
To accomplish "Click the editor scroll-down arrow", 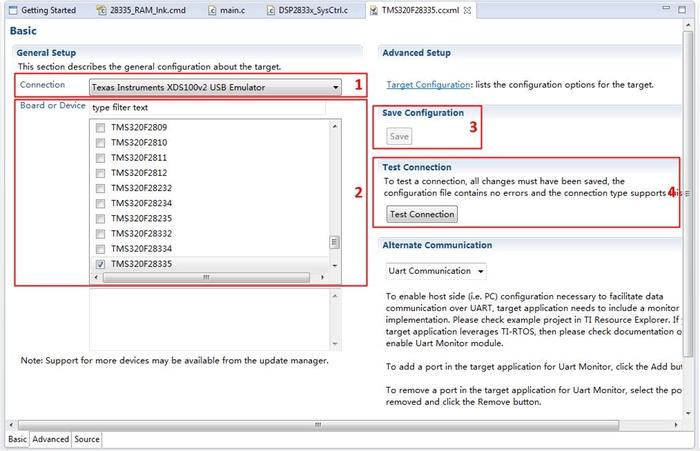I will pos(688,413).
